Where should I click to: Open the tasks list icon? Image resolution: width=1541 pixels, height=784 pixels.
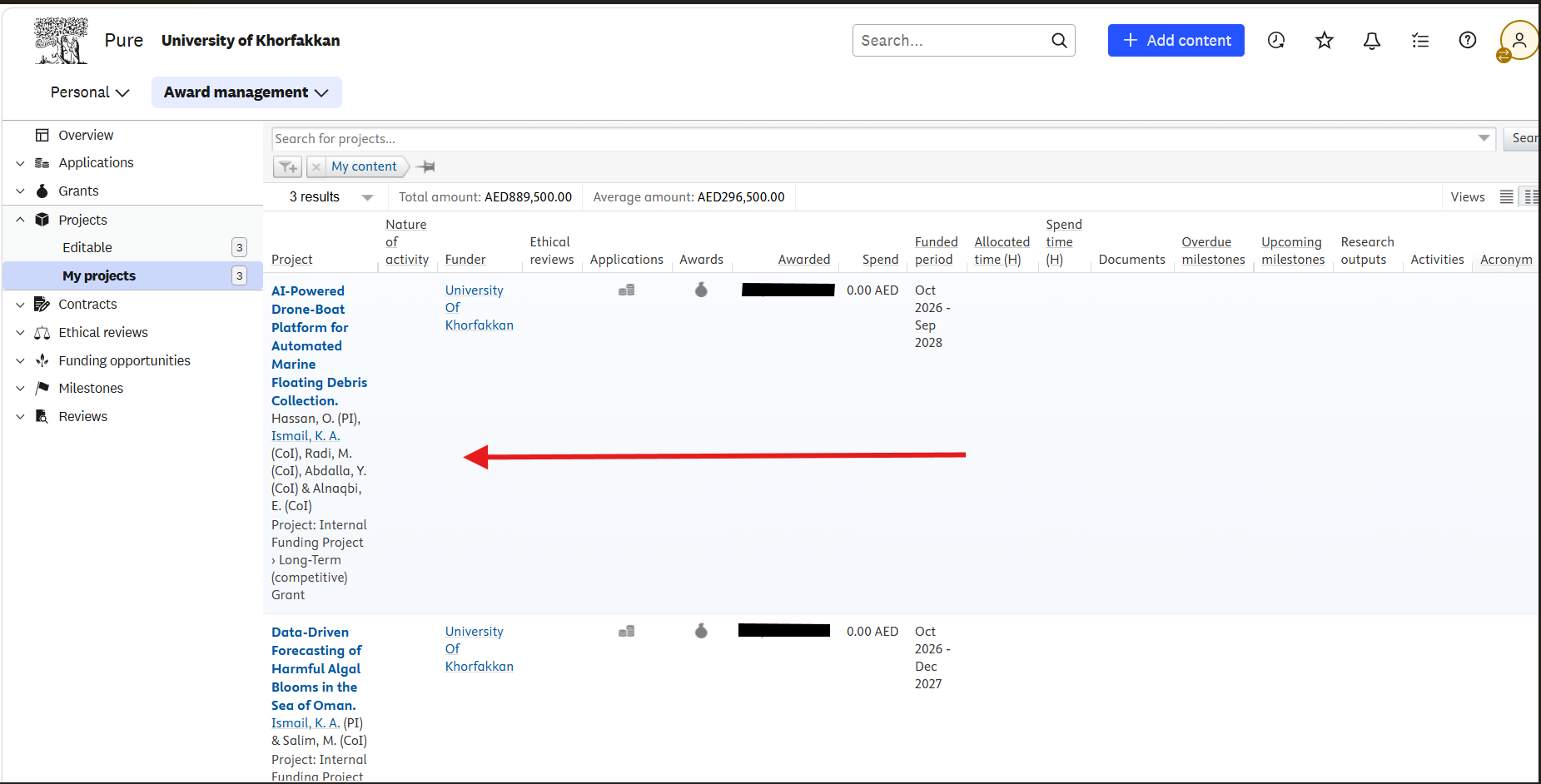click(x=1420, y=40)
